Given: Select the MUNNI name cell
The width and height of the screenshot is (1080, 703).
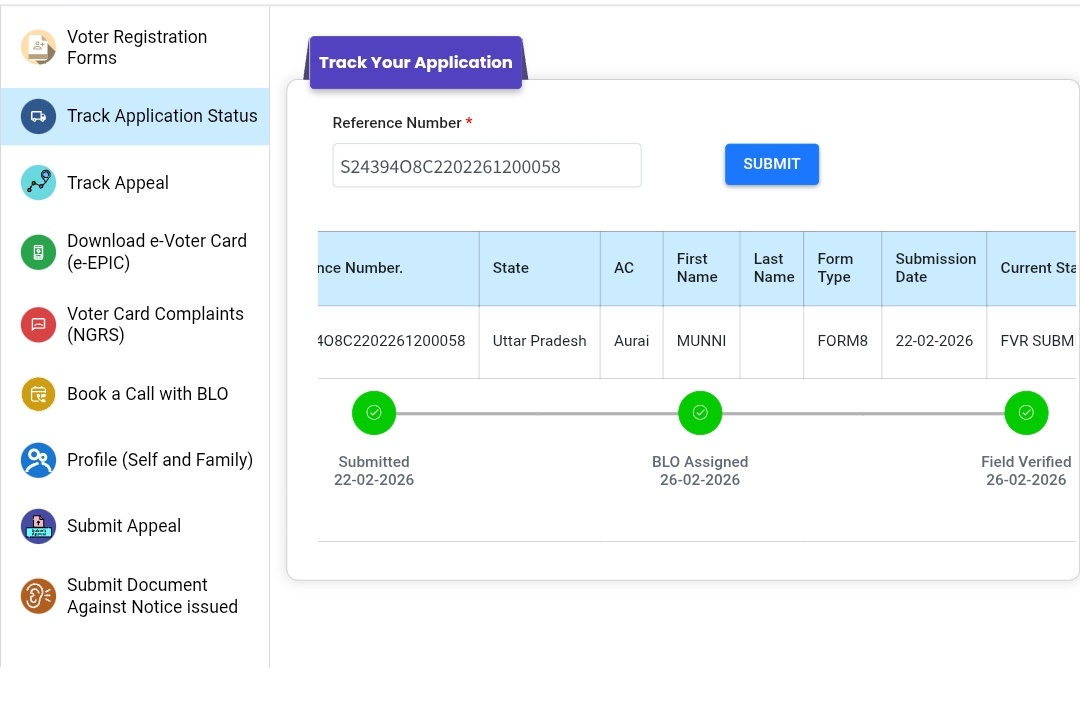Looking at the screenshot, I should [701, 342].
